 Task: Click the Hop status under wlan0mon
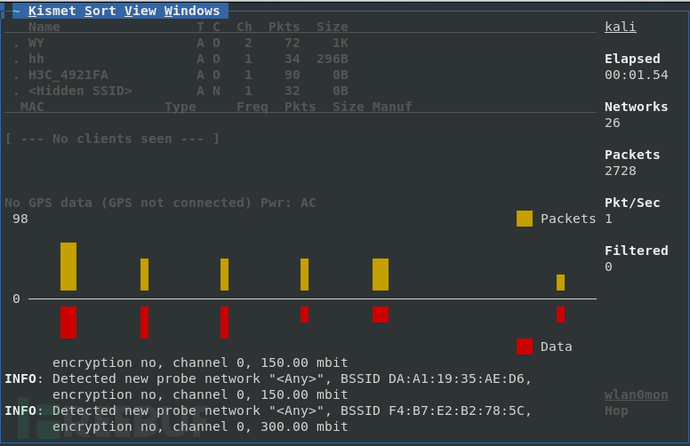pyautogui.click(x=616, y=411)
